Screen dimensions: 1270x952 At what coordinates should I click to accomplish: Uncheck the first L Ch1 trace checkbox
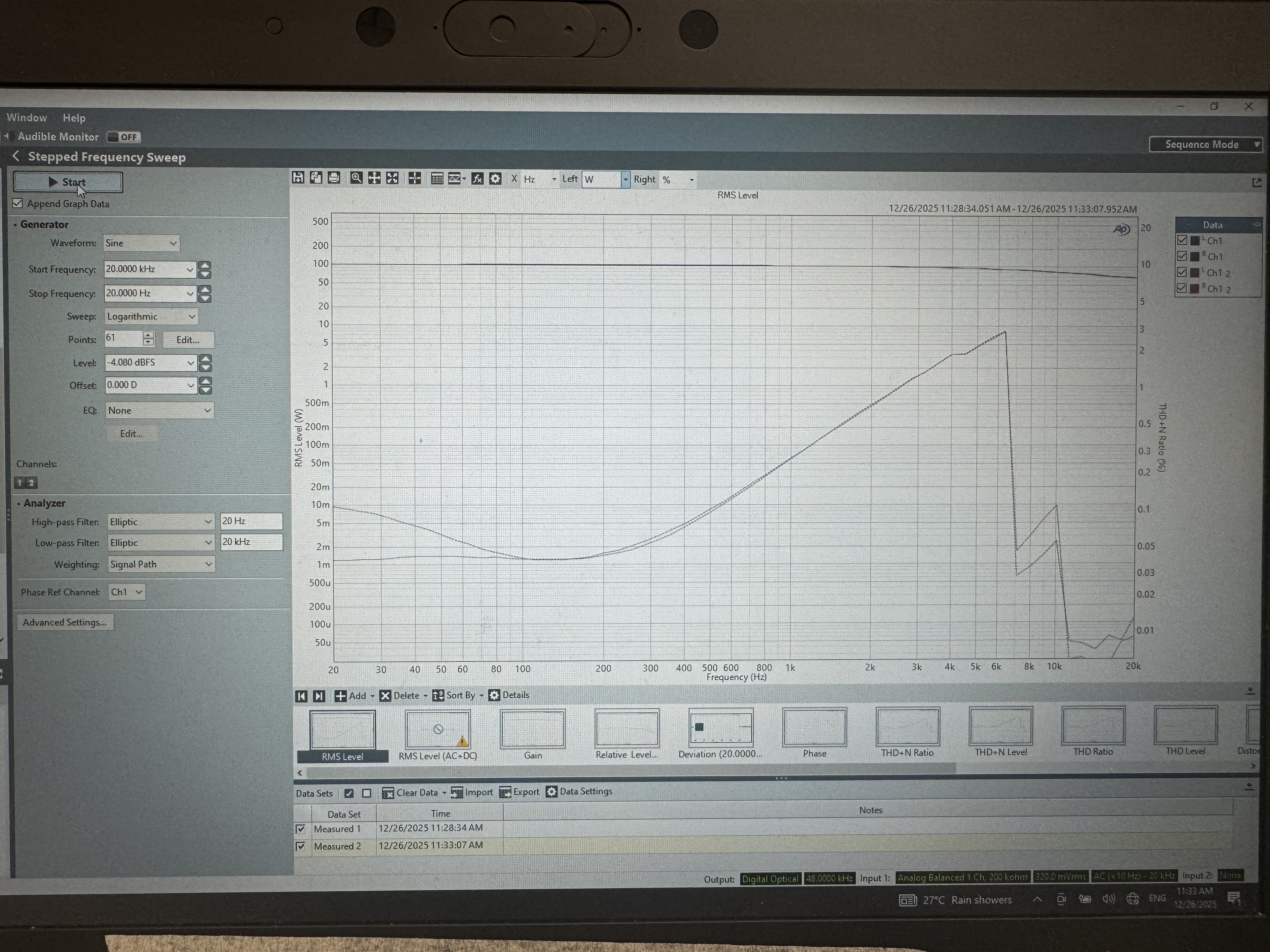click(x=1182, y=241)
